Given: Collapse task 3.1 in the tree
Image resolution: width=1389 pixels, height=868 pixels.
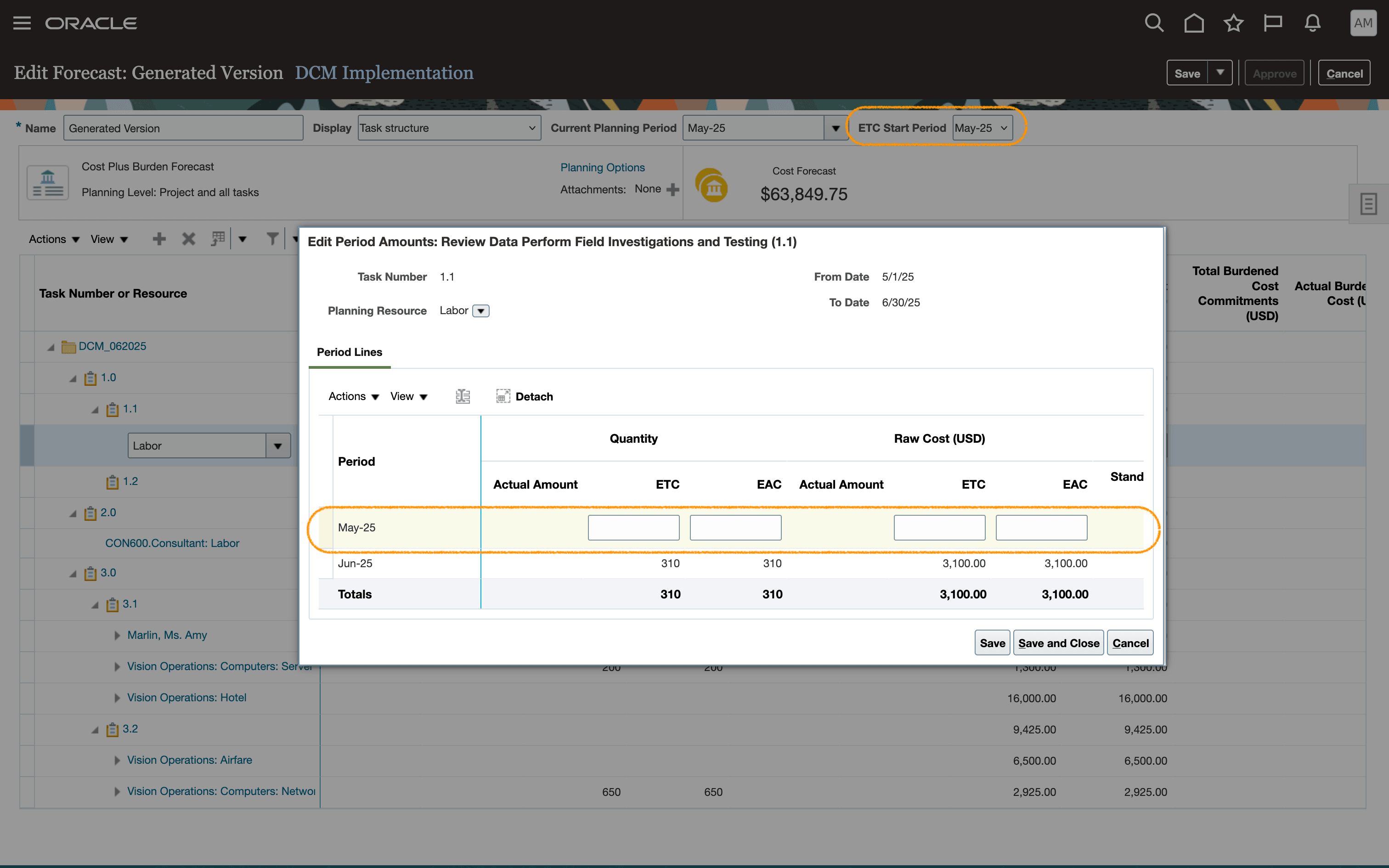Looking at the screenshot, I should tap(95, 604).
